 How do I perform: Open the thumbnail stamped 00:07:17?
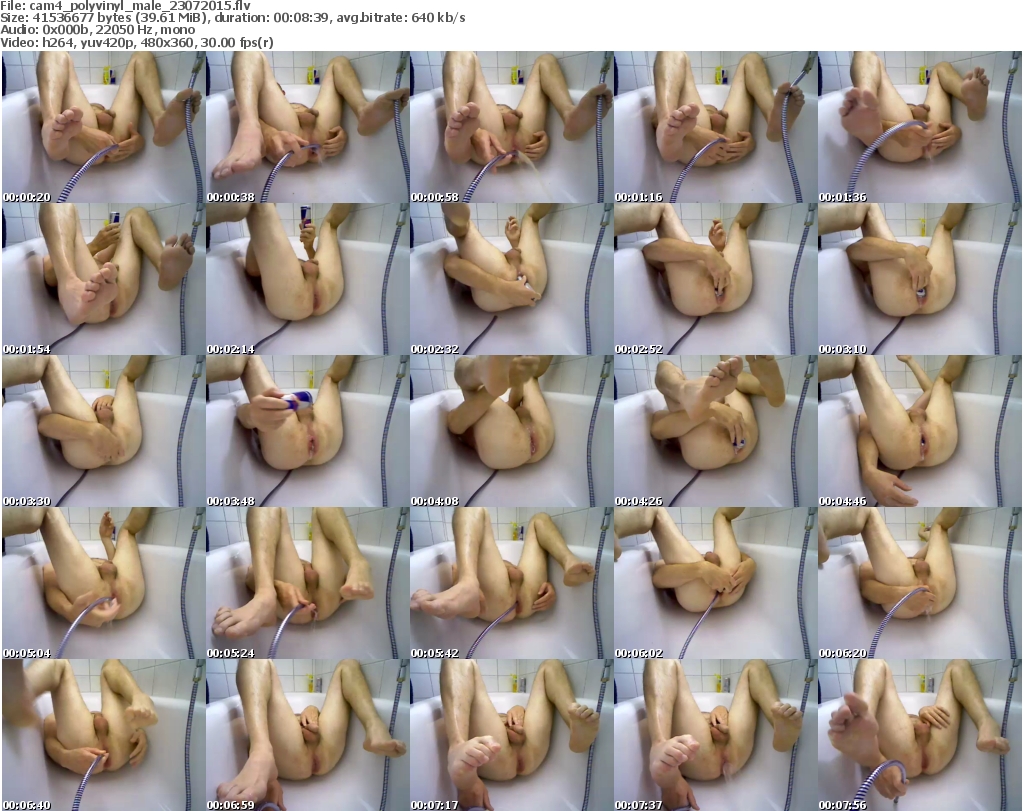click(x=511, y=735)
